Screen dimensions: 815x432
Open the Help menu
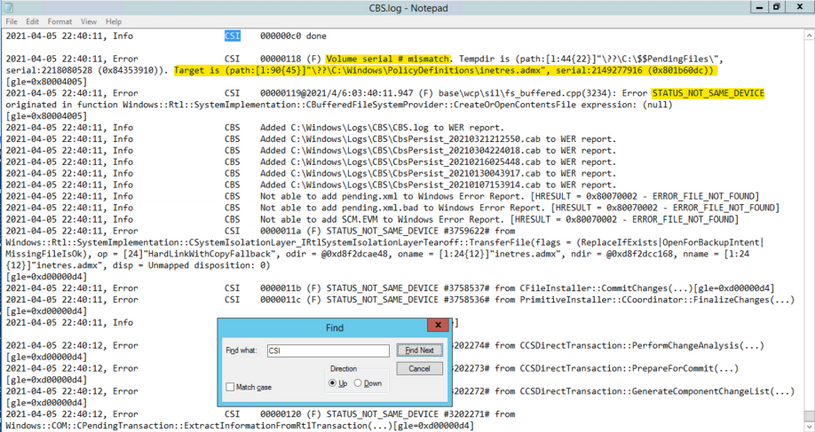[111, 21]
